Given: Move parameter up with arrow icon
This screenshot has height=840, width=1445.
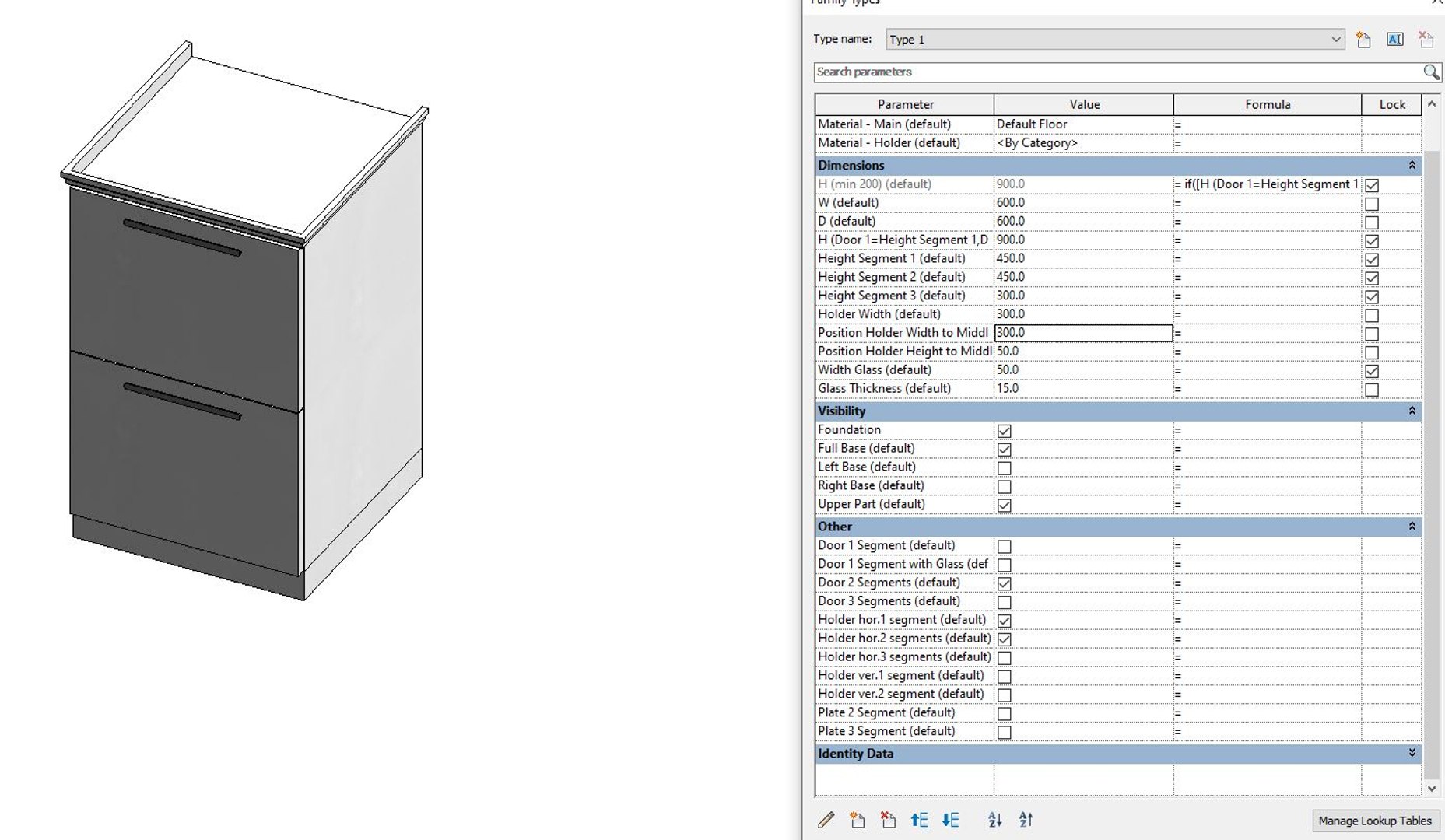Looking at the screenshot, I should tap(919, 820).
